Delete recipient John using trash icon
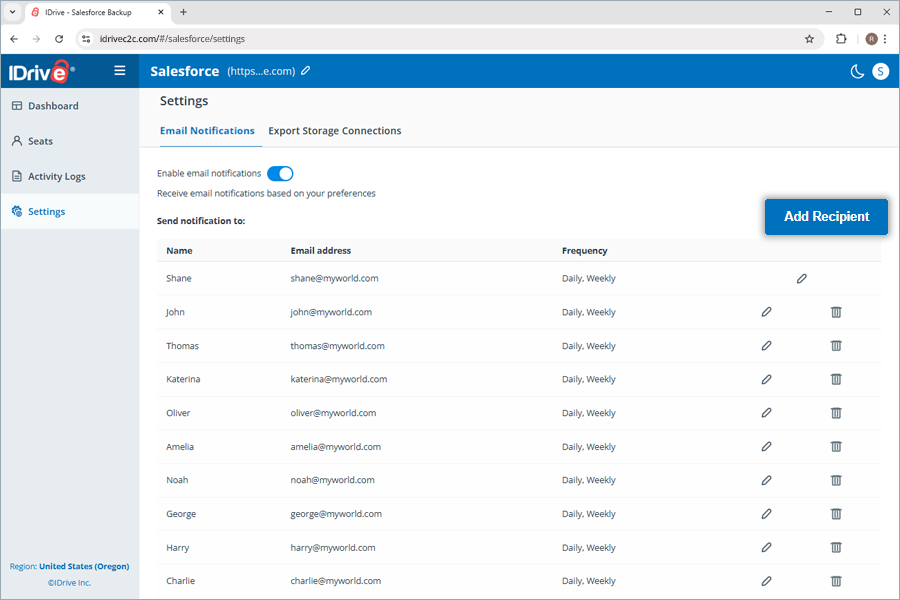Image resolution: width=900 pixels, height=600 pixels. (836, 312)
